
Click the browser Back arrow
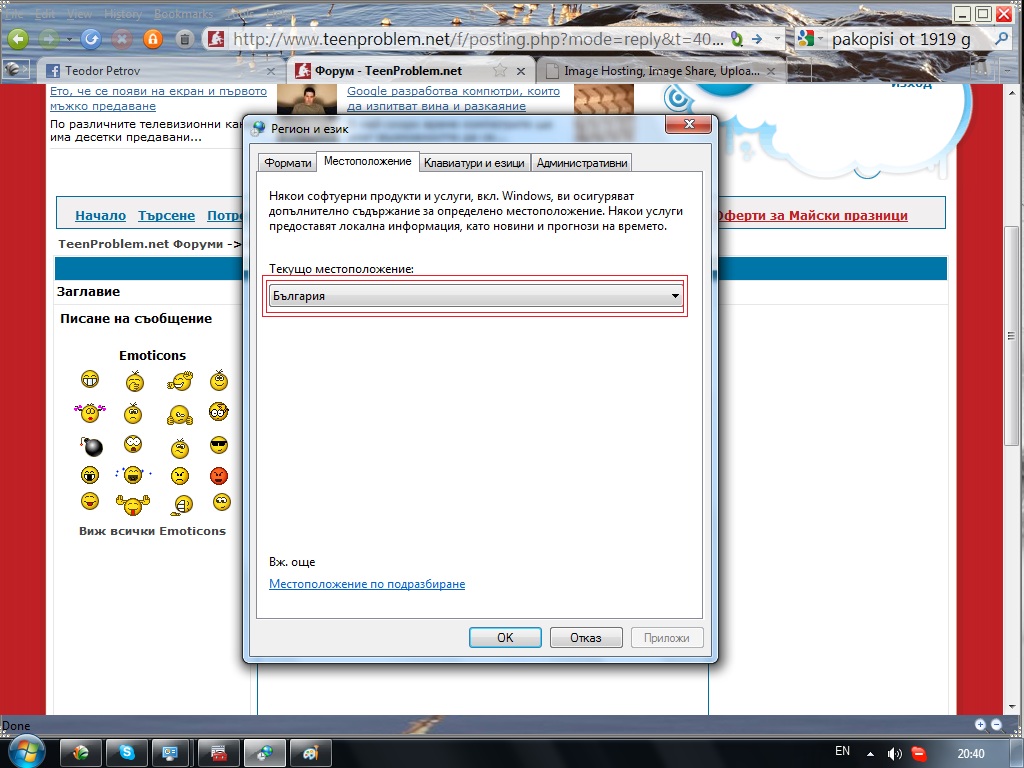pos(18,39)
